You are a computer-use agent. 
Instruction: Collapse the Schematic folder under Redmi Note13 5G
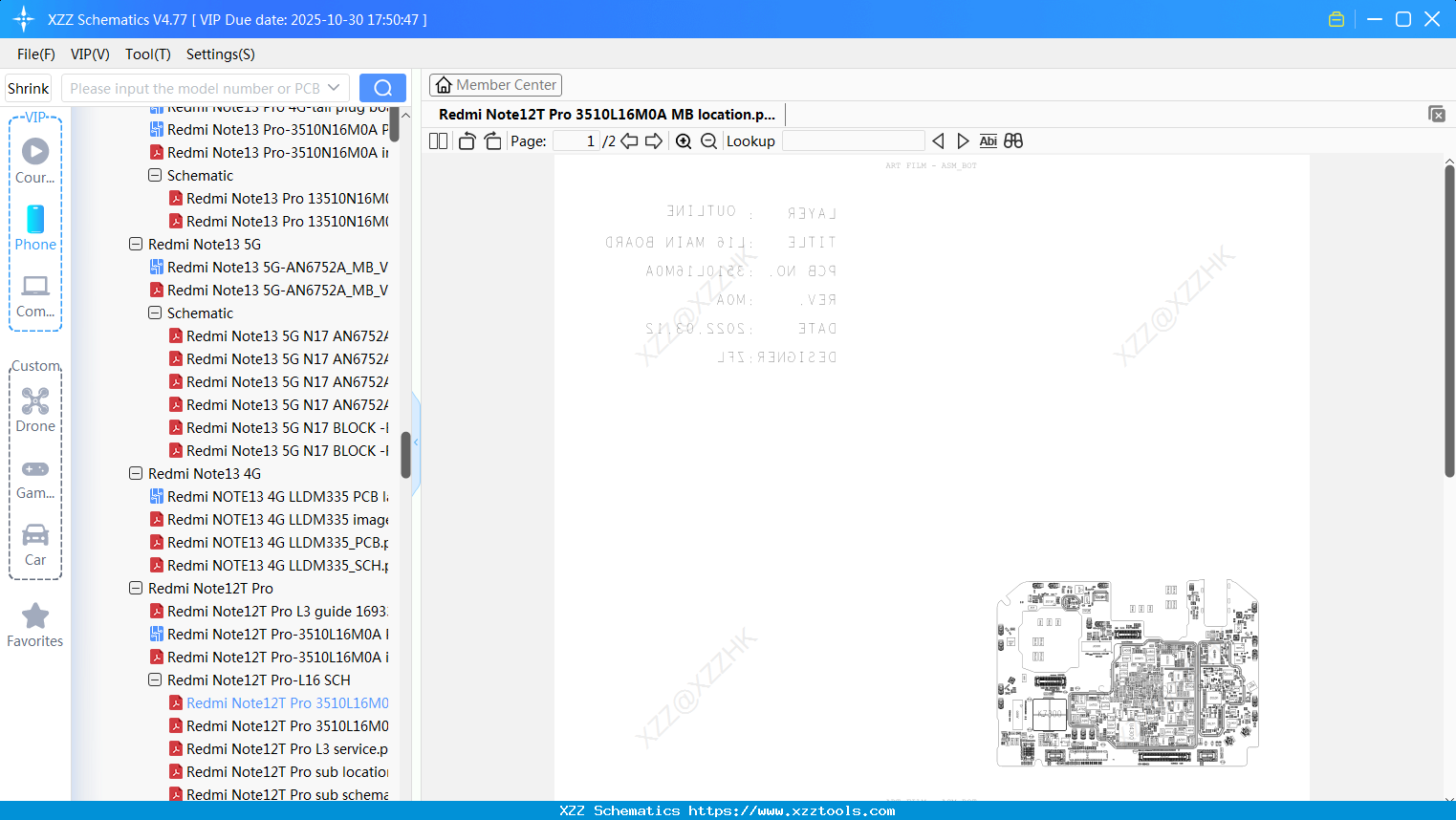[155, 313]
